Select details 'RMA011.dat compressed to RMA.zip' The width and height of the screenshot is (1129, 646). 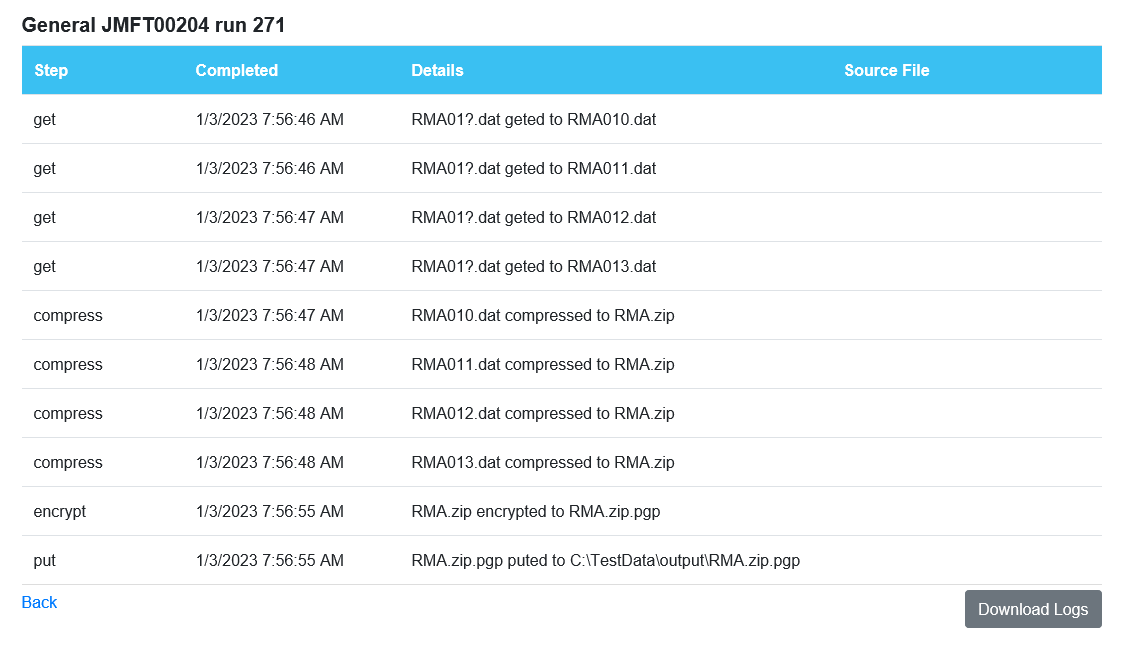point(543,364)
